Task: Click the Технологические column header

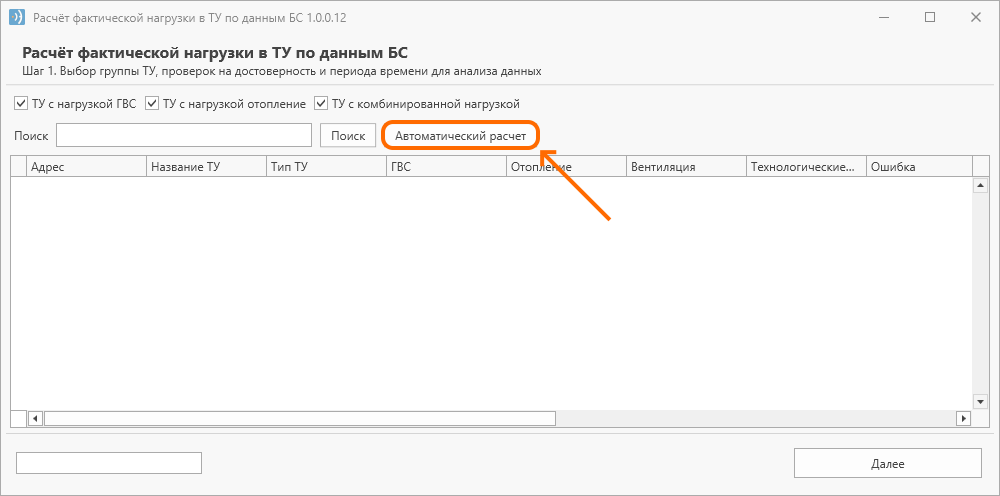Action: point(805,167)
